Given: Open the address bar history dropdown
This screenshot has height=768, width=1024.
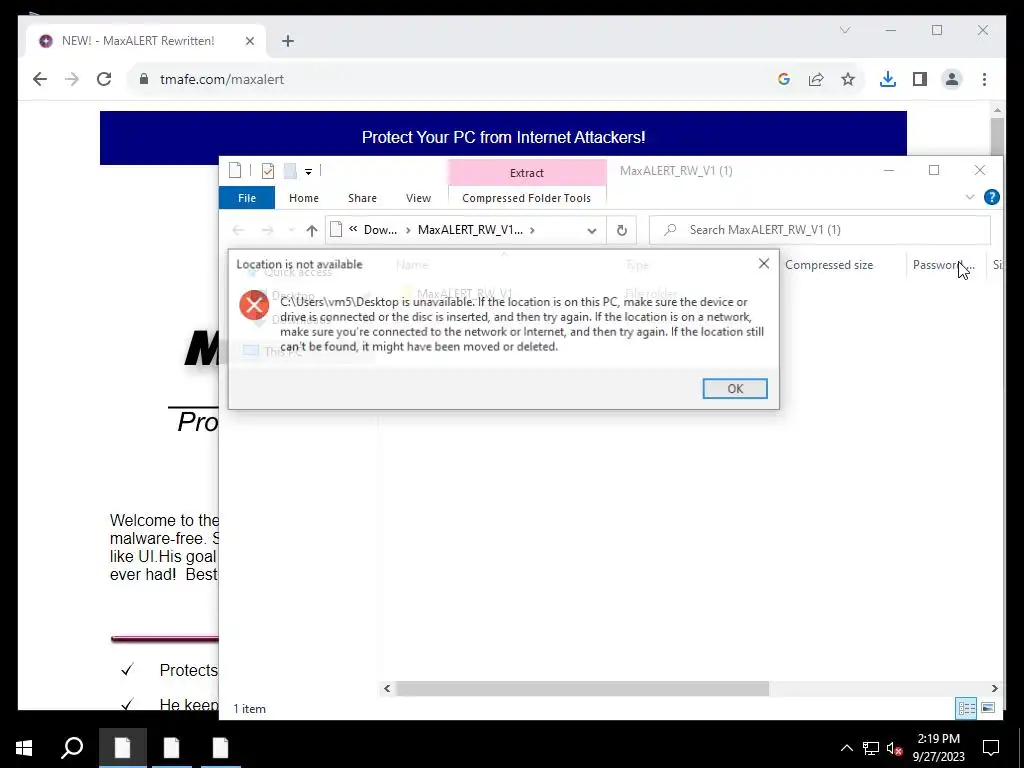Looking at the screenshot, I should 592,231.
